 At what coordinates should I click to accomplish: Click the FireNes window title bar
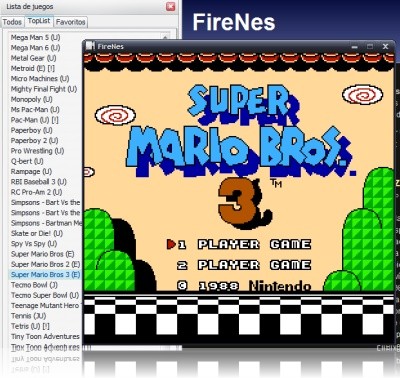(238, 46)
